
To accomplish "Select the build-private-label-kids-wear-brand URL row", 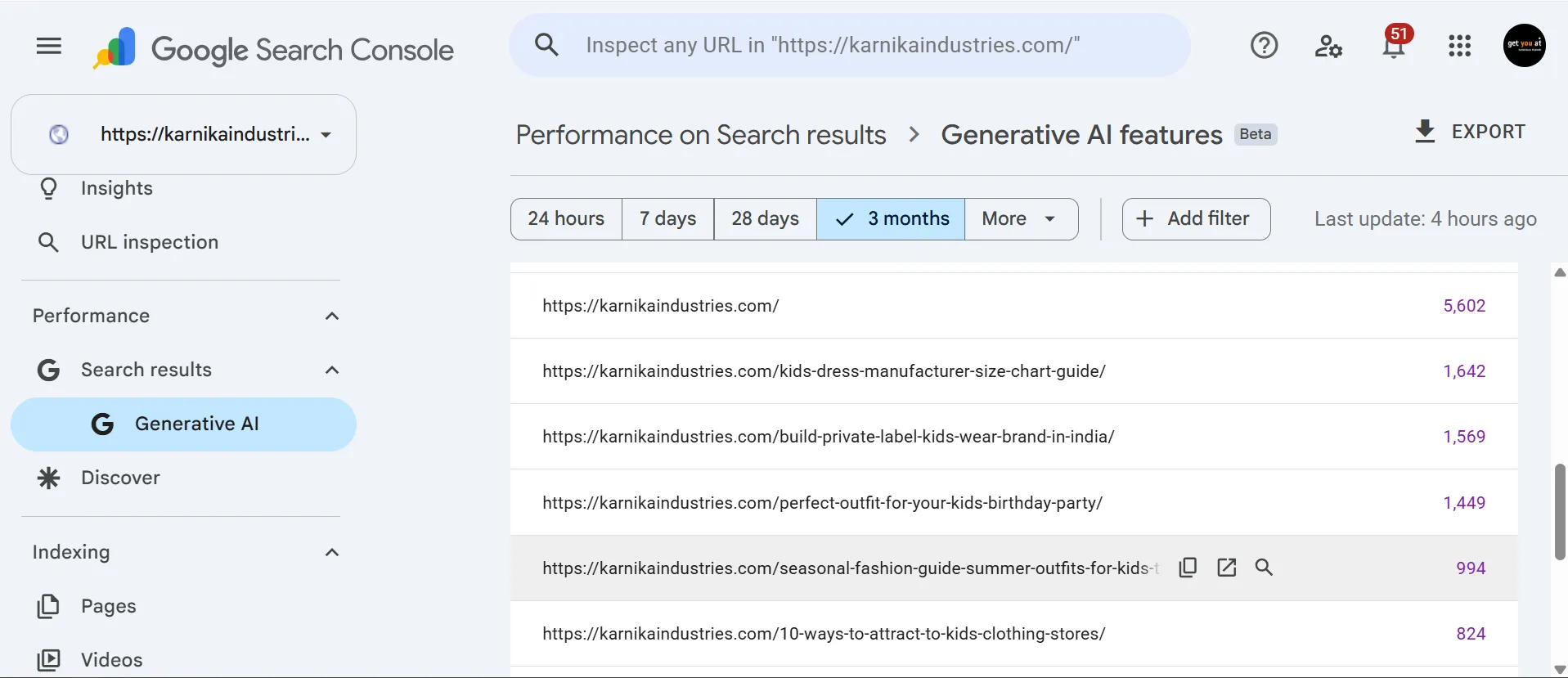I will pyautogui.click(x=1014, y=437).
